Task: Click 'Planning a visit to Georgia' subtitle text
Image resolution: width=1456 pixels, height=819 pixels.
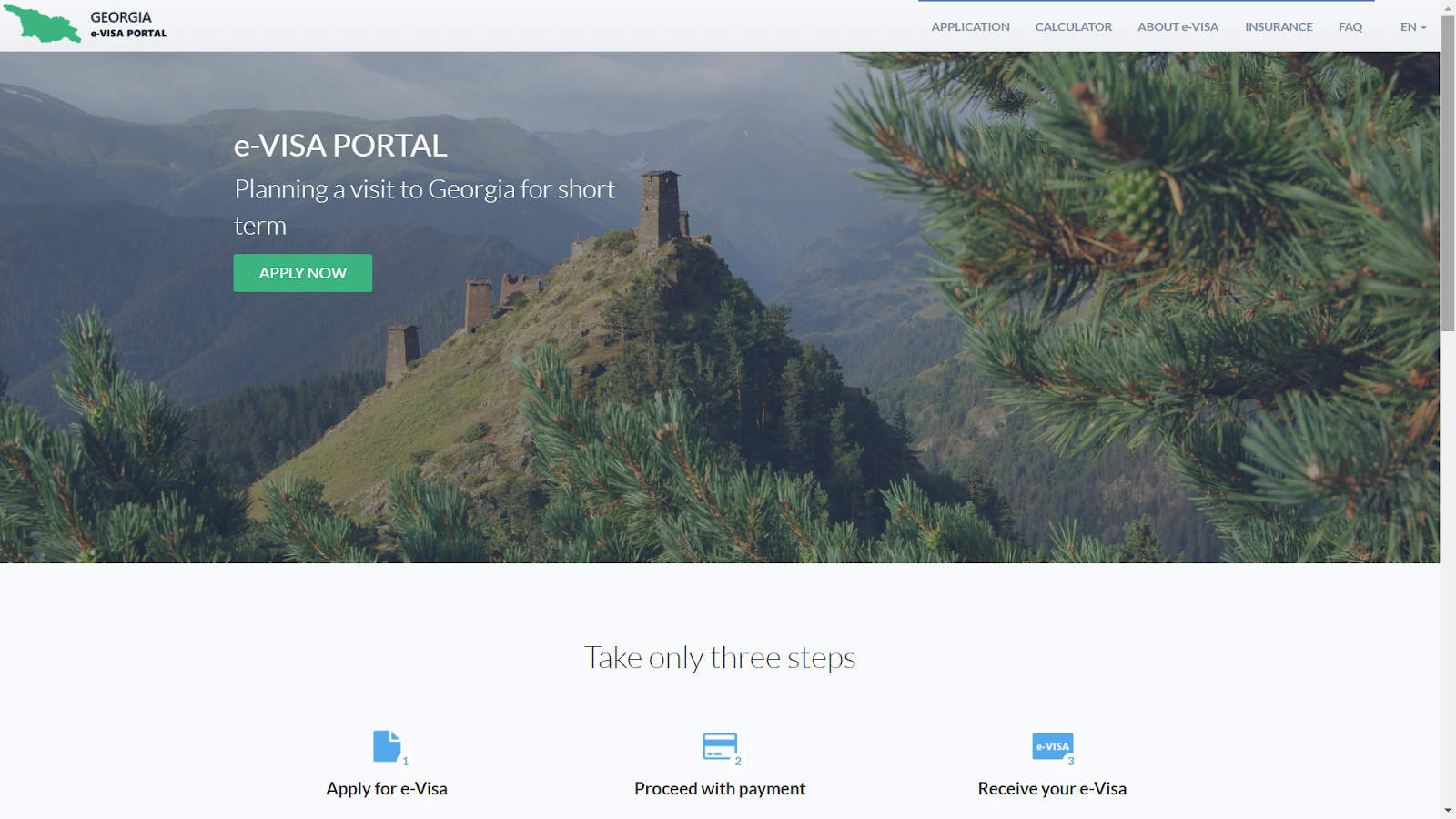Action: [x=425, y=207]
